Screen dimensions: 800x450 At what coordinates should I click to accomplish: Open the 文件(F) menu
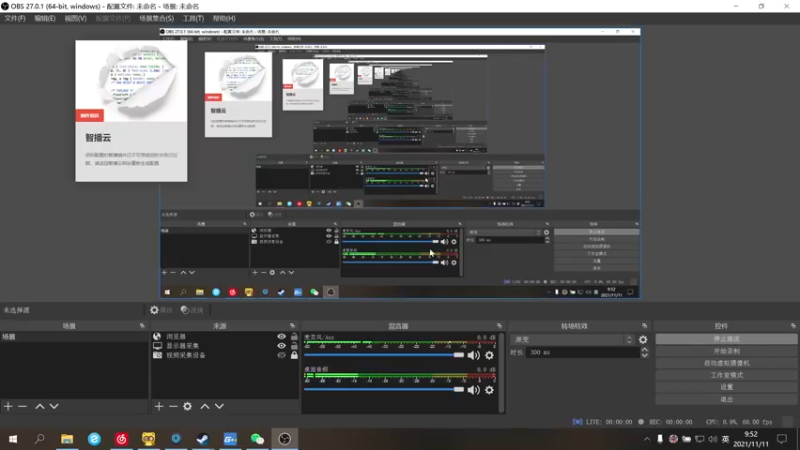click(15, 18)
